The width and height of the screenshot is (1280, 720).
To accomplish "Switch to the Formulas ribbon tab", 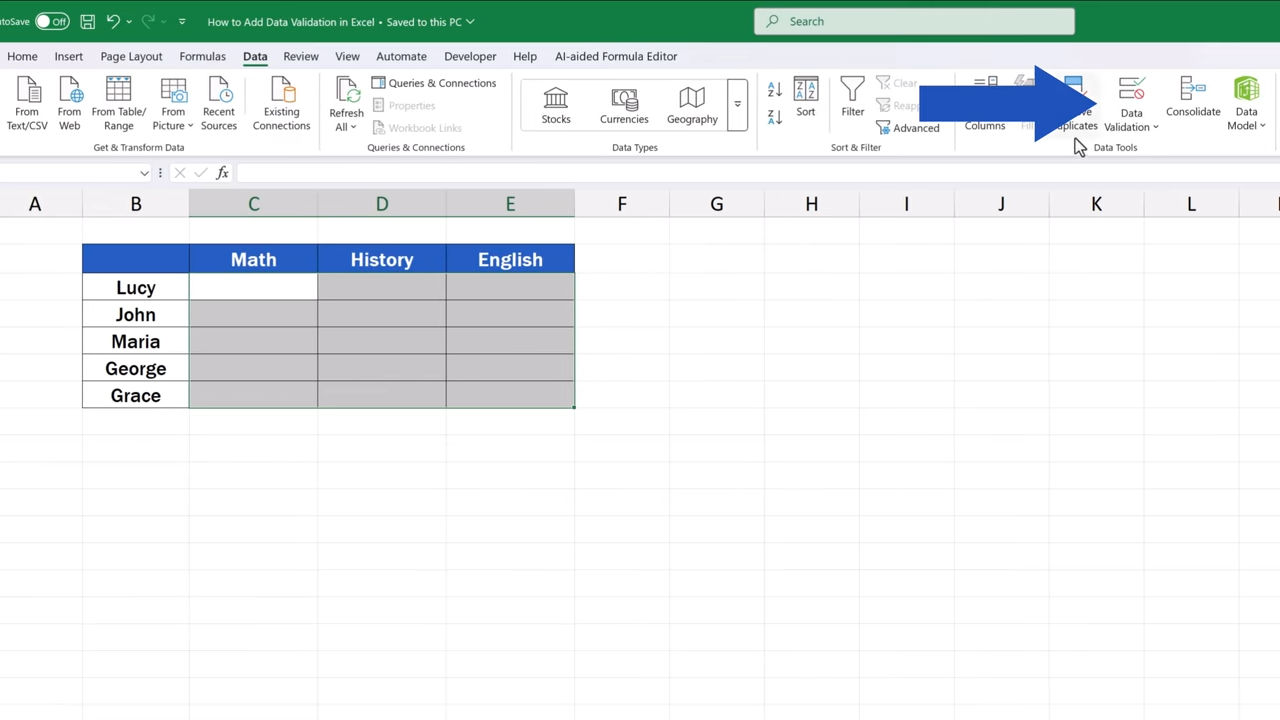I will point(202,56).
